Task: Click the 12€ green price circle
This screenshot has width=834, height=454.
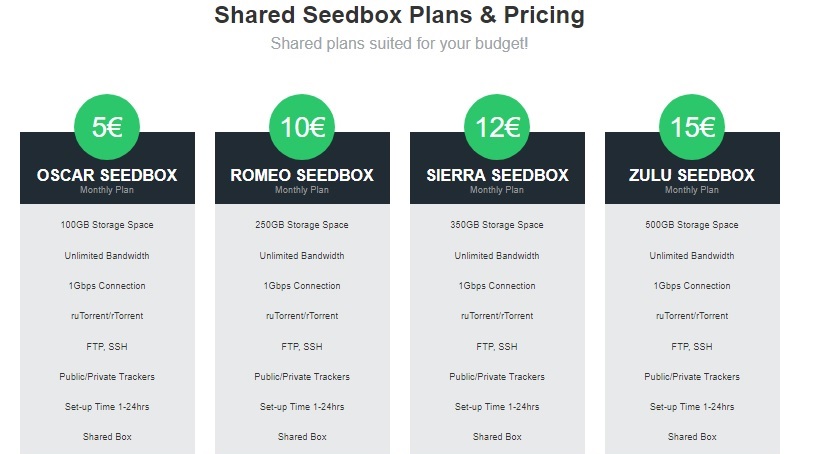Action: point(497,127)
